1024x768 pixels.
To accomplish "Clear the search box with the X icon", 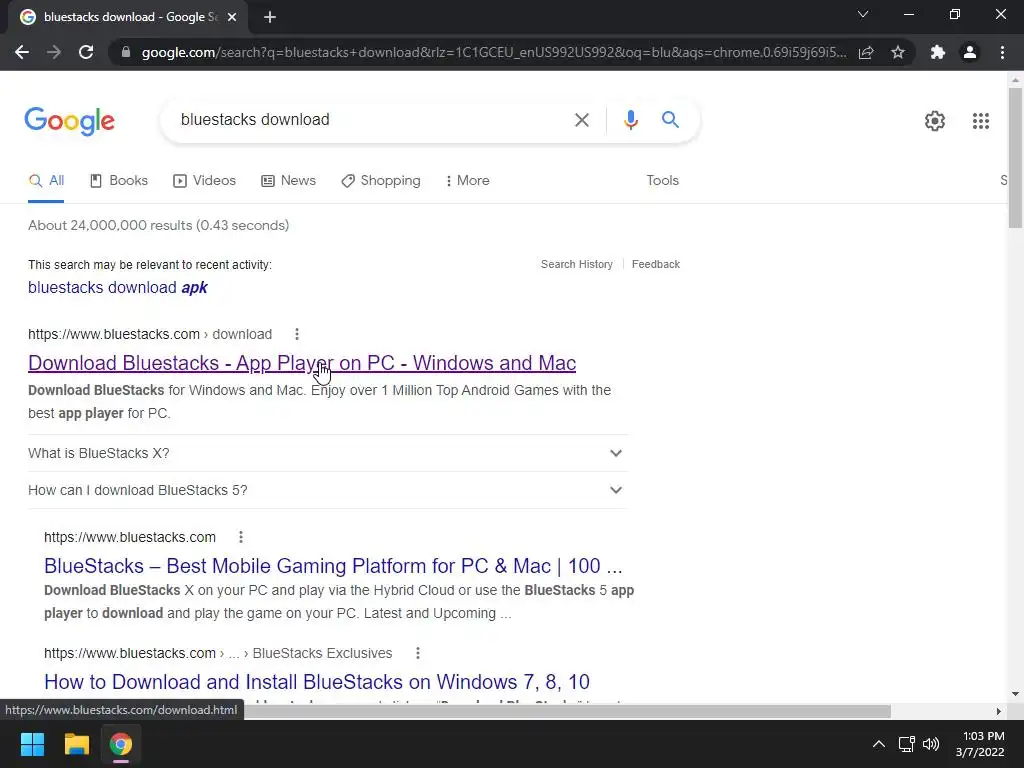I will (581, 120).
